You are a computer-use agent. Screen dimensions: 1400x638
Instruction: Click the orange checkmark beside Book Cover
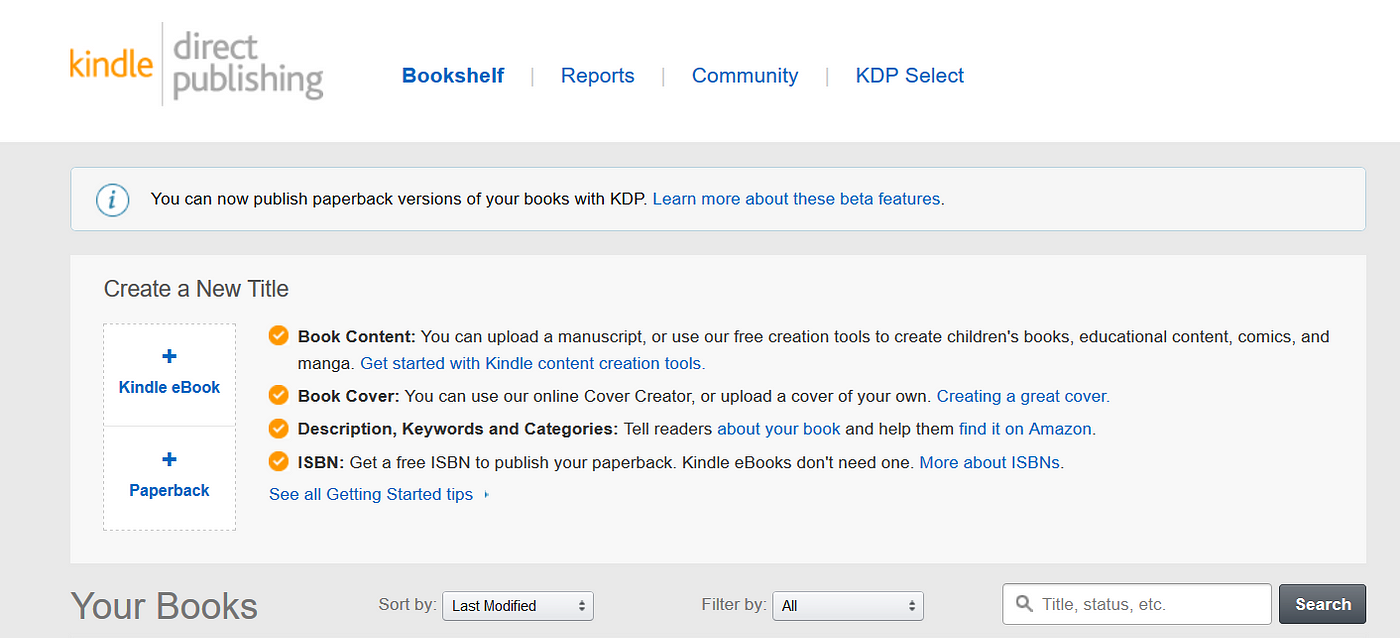point(279,395)
